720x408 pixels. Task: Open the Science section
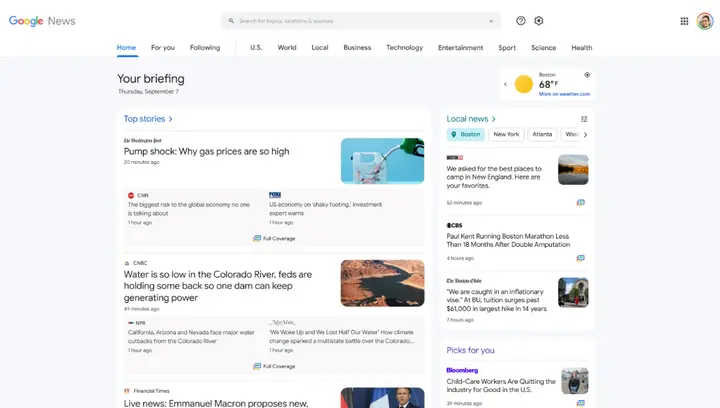point(544,48)
